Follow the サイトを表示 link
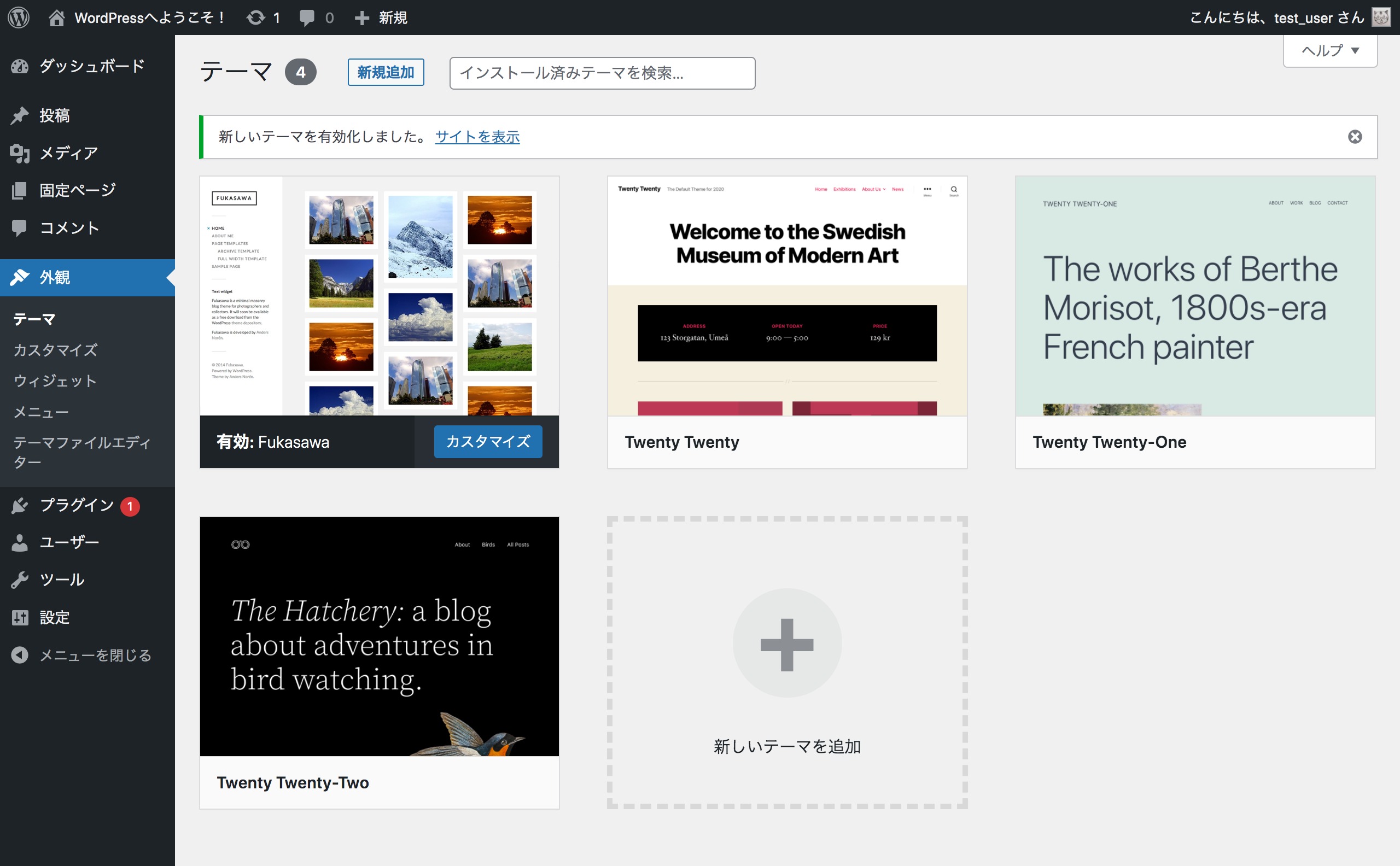1400x866 pixels. pyautogui.click(x=477, y=137)
